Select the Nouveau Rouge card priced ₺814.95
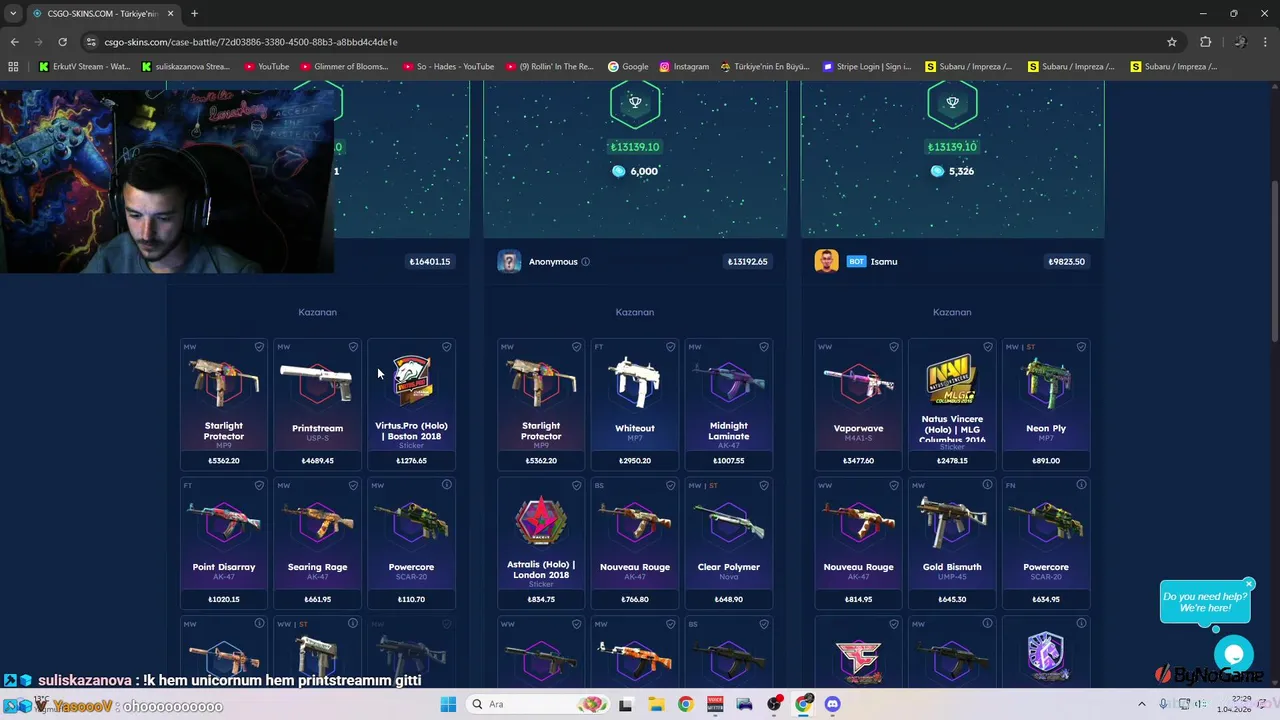This screenshot has height=720, width=1280. point(858,544)
